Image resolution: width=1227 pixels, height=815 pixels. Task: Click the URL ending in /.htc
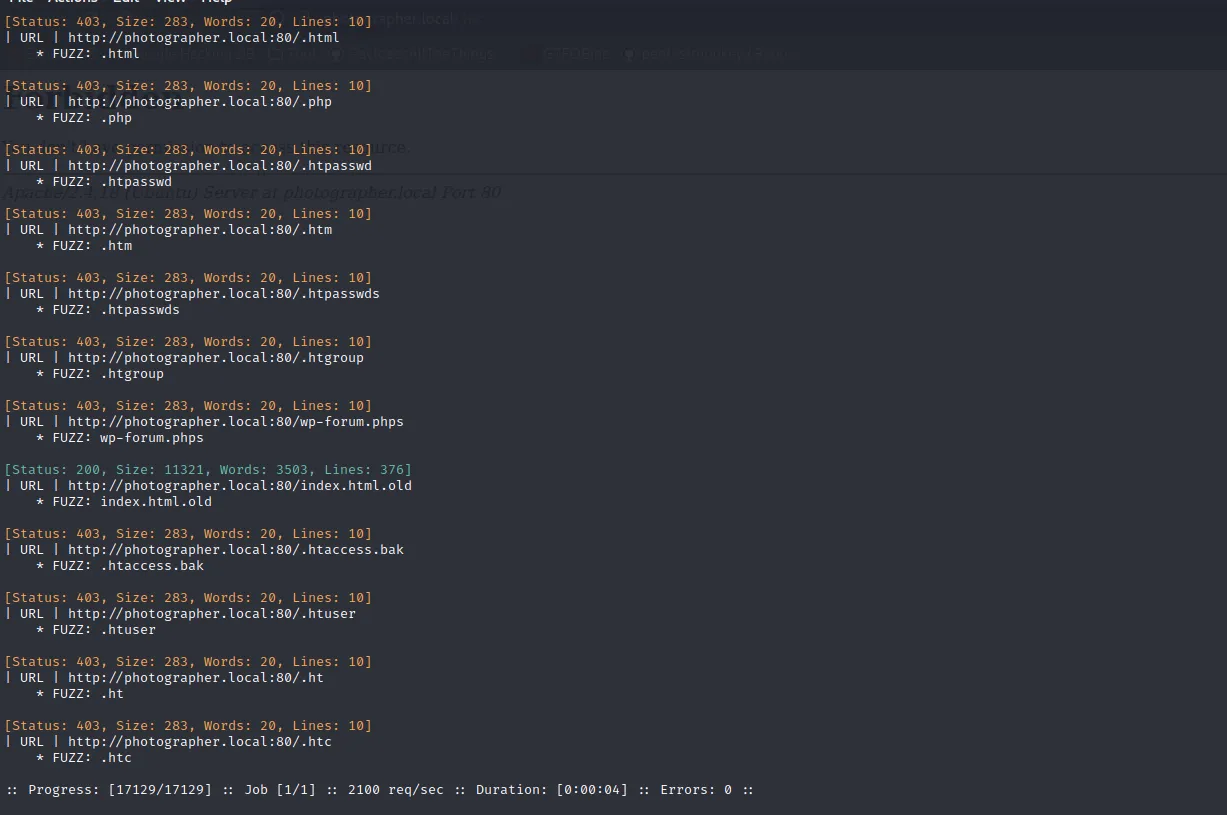pos(199,742)
